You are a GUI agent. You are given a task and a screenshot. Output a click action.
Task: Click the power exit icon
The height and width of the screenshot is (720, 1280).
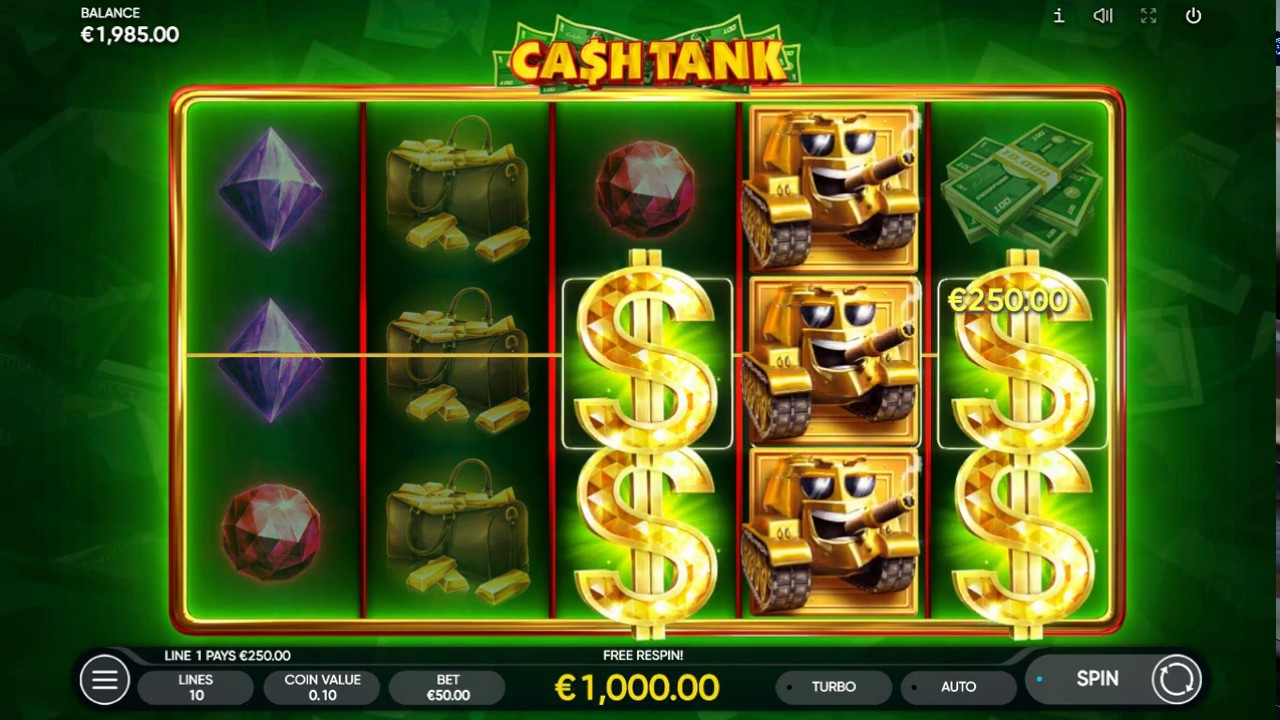pos(1193,16)
